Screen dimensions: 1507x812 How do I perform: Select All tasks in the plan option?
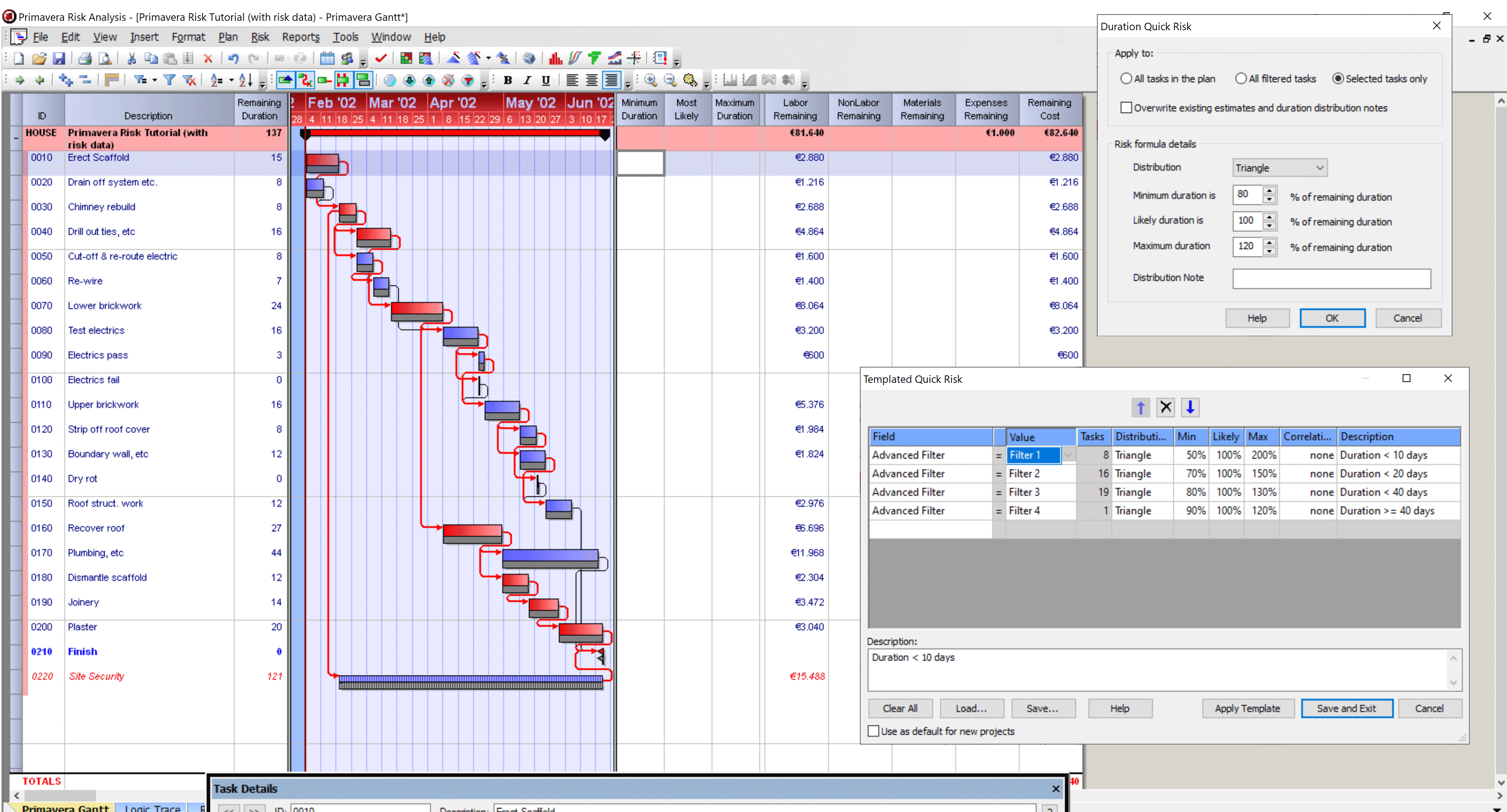(x=1126, y=78)
